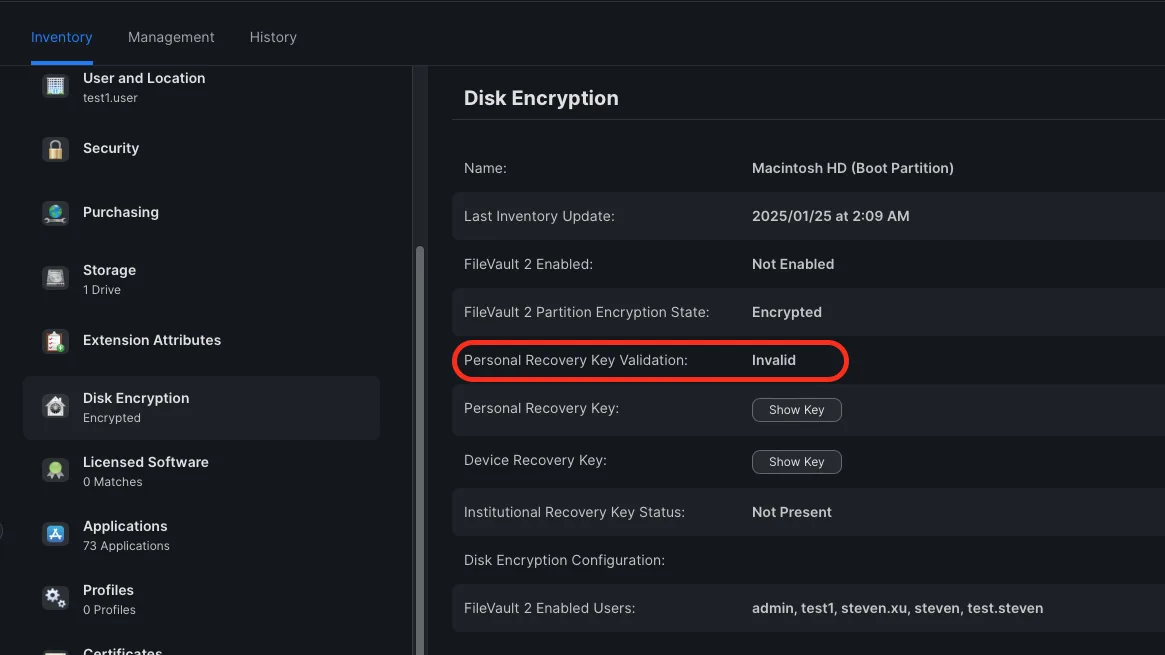Click the Purchasing globe icon
Image resolution: width=1165 pixels, height=655 pixels.
55,213
